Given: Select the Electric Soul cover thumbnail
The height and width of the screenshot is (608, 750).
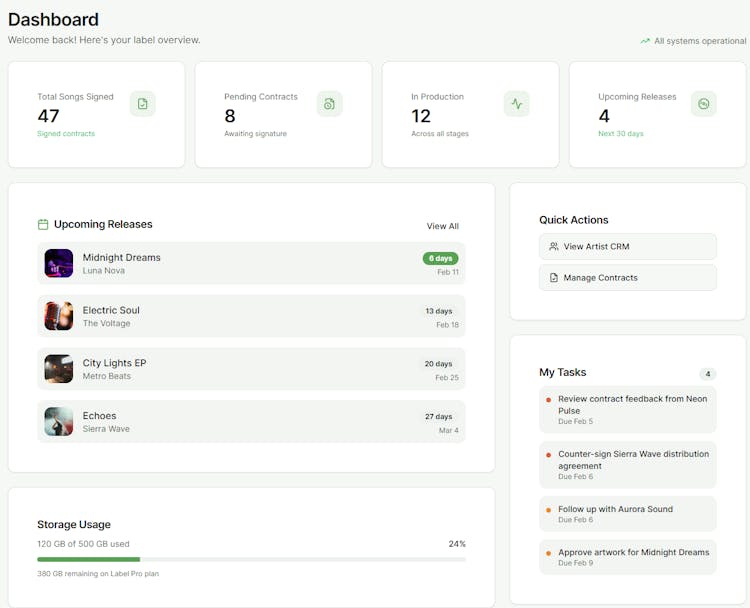Looking at the screenshot, I should pos(59,316).
